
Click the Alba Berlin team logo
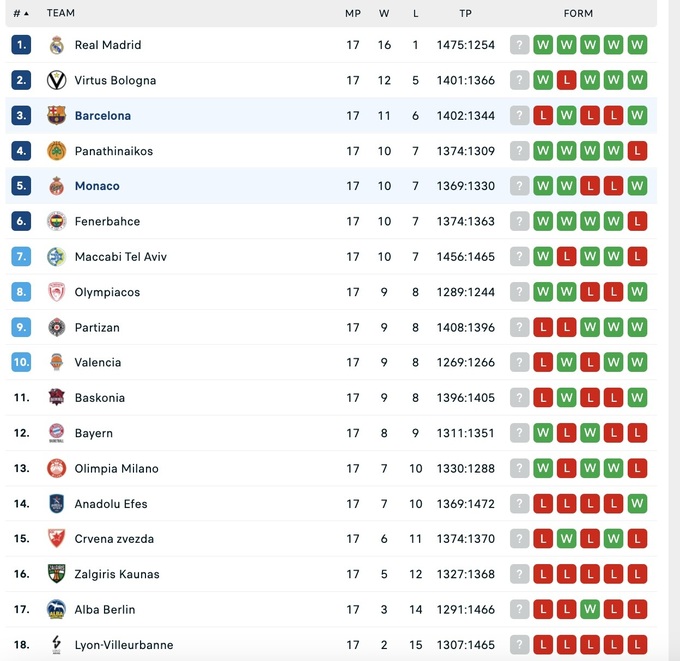coord(57,609)
